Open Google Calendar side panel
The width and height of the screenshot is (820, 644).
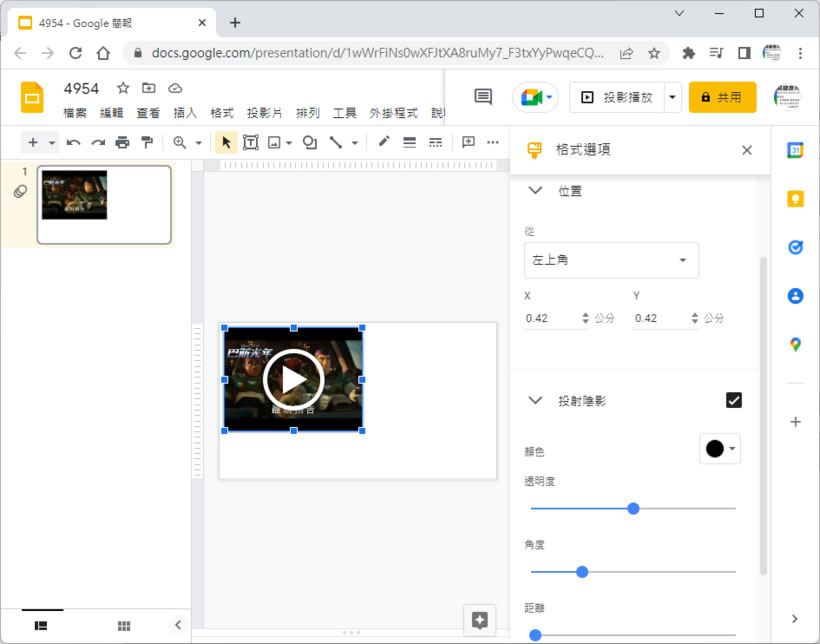[795, 151]
